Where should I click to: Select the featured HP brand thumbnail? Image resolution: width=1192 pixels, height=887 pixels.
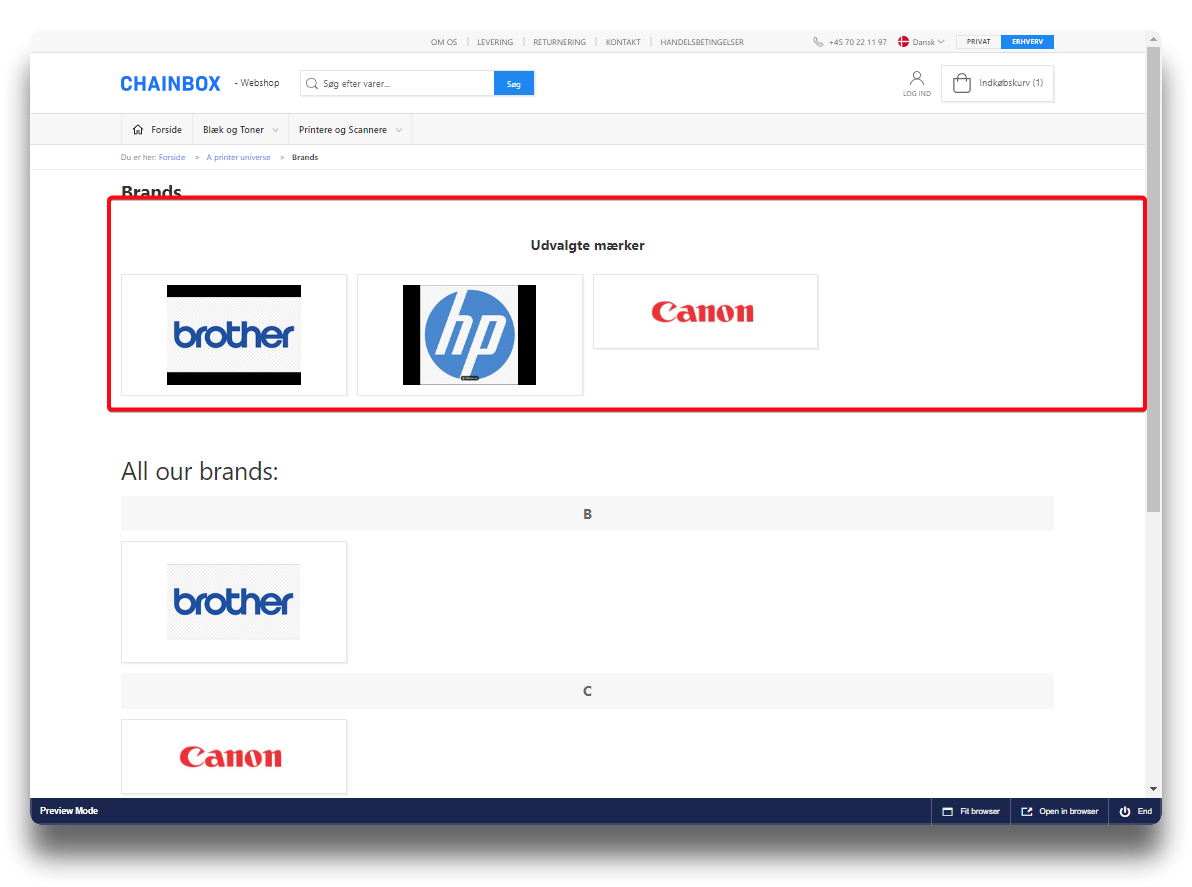469,335
